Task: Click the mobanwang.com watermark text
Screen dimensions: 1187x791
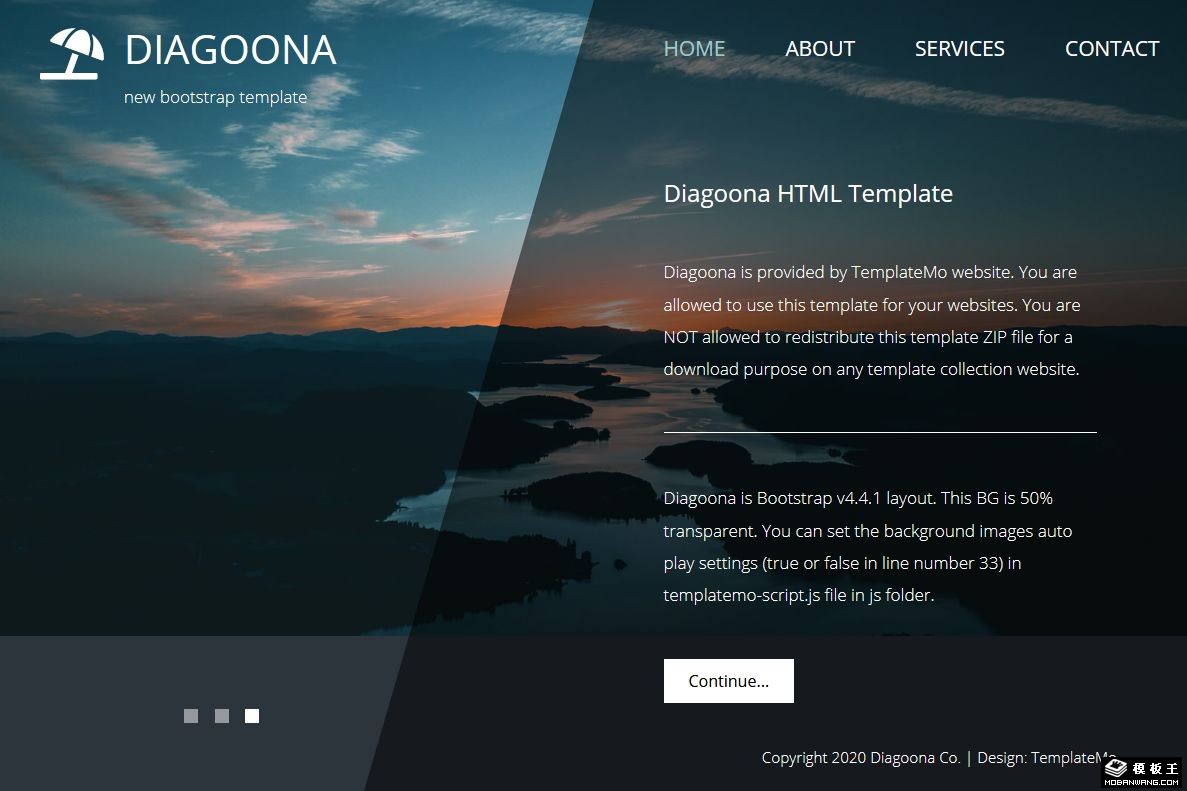Action: point(1142,783)
